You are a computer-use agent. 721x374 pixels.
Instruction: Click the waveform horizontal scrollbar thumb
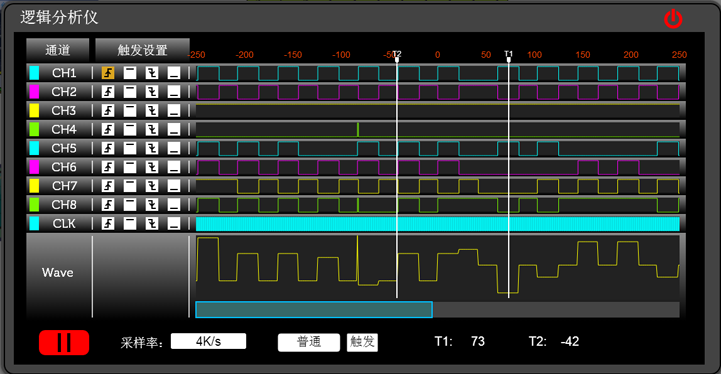[x=314, y=310]
